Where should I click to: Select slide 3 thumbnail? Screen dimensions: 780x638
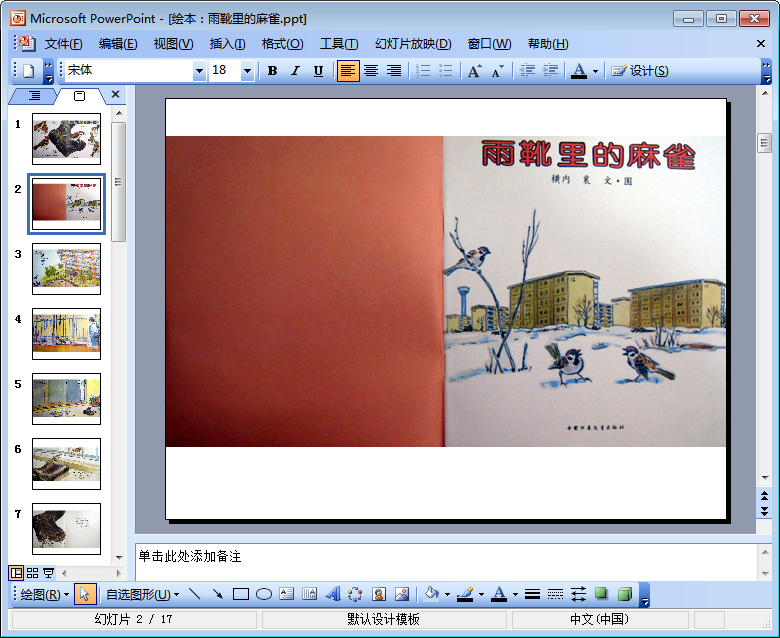[66, 269]
